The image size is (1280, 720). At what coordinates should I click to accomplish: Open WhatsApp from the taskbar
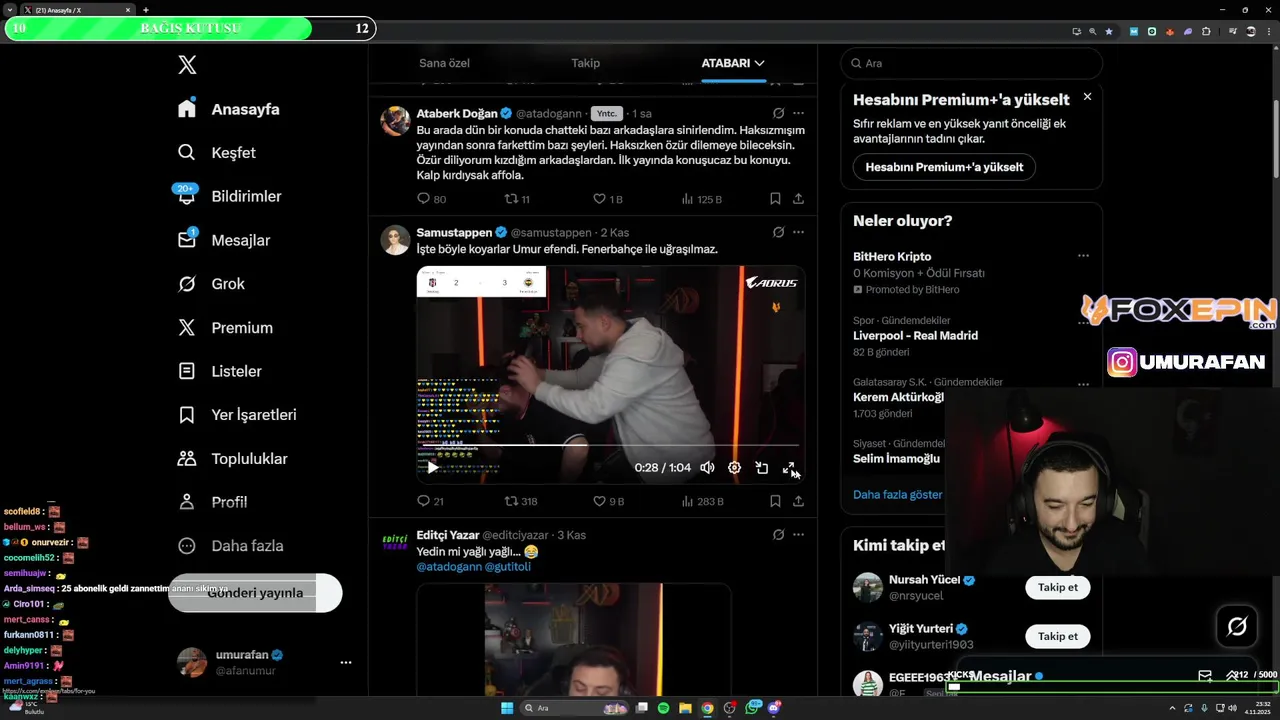[x=752, y=708]
